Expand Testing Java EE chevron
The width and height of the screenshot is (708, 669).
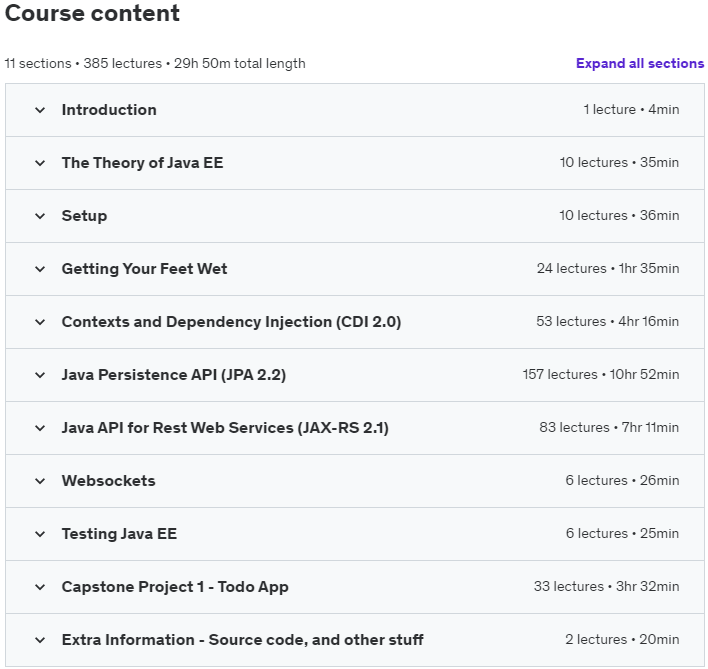(40, 534)
